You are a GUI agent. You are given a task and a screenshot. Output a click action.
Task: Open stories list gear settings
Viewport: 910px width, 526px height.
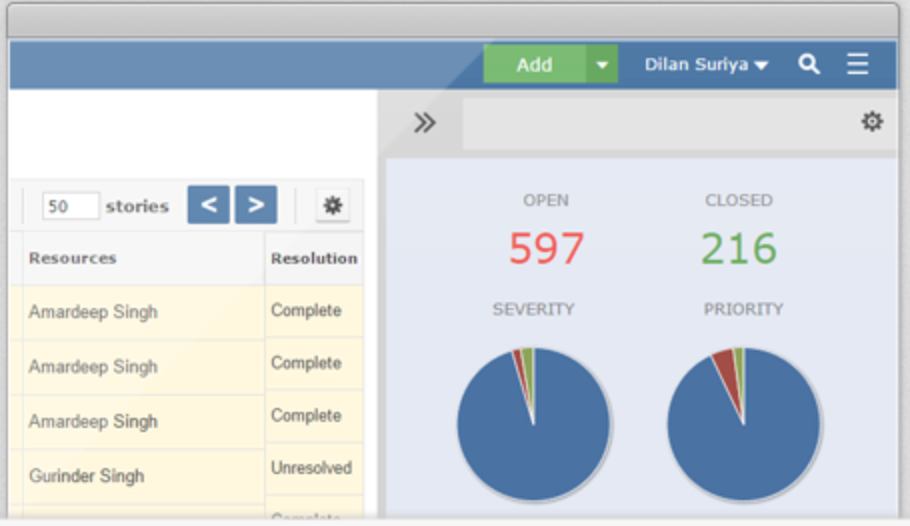[x=333, y=205]
